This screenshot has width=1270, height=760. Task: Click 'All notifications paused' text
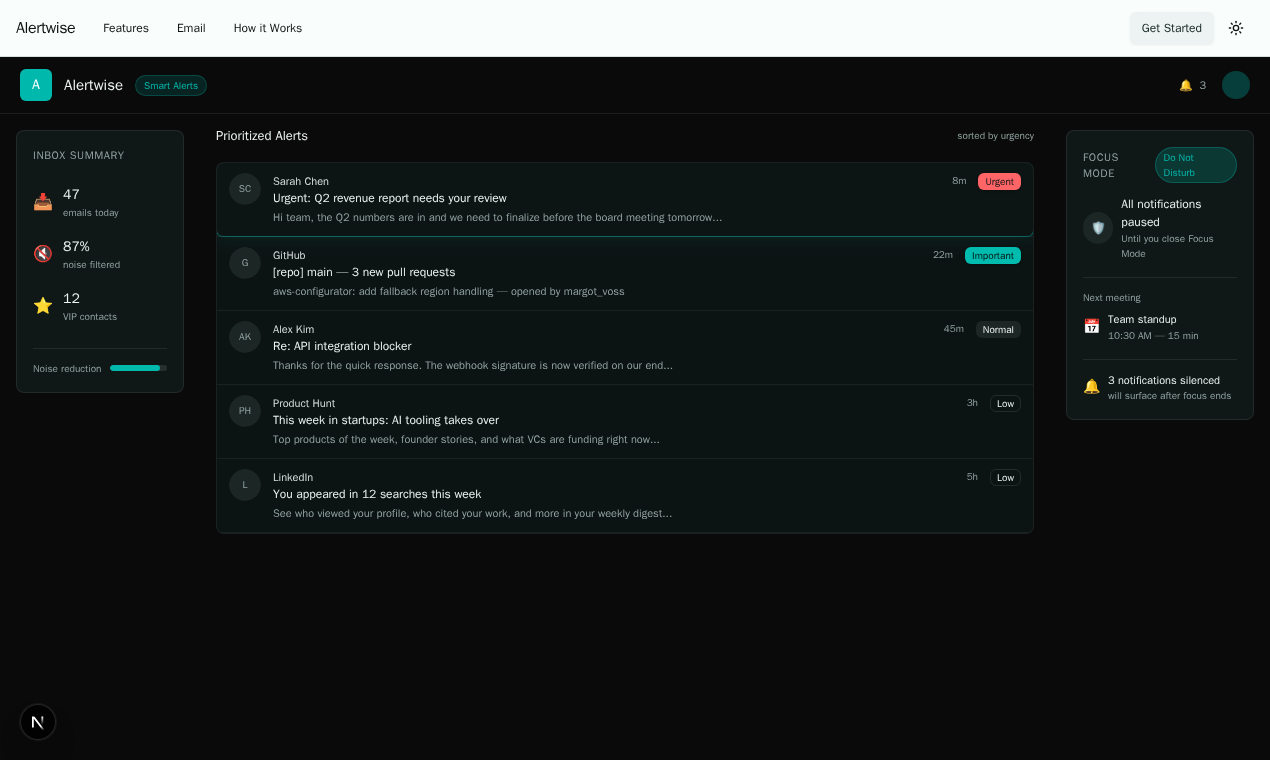coord(1161,213)
